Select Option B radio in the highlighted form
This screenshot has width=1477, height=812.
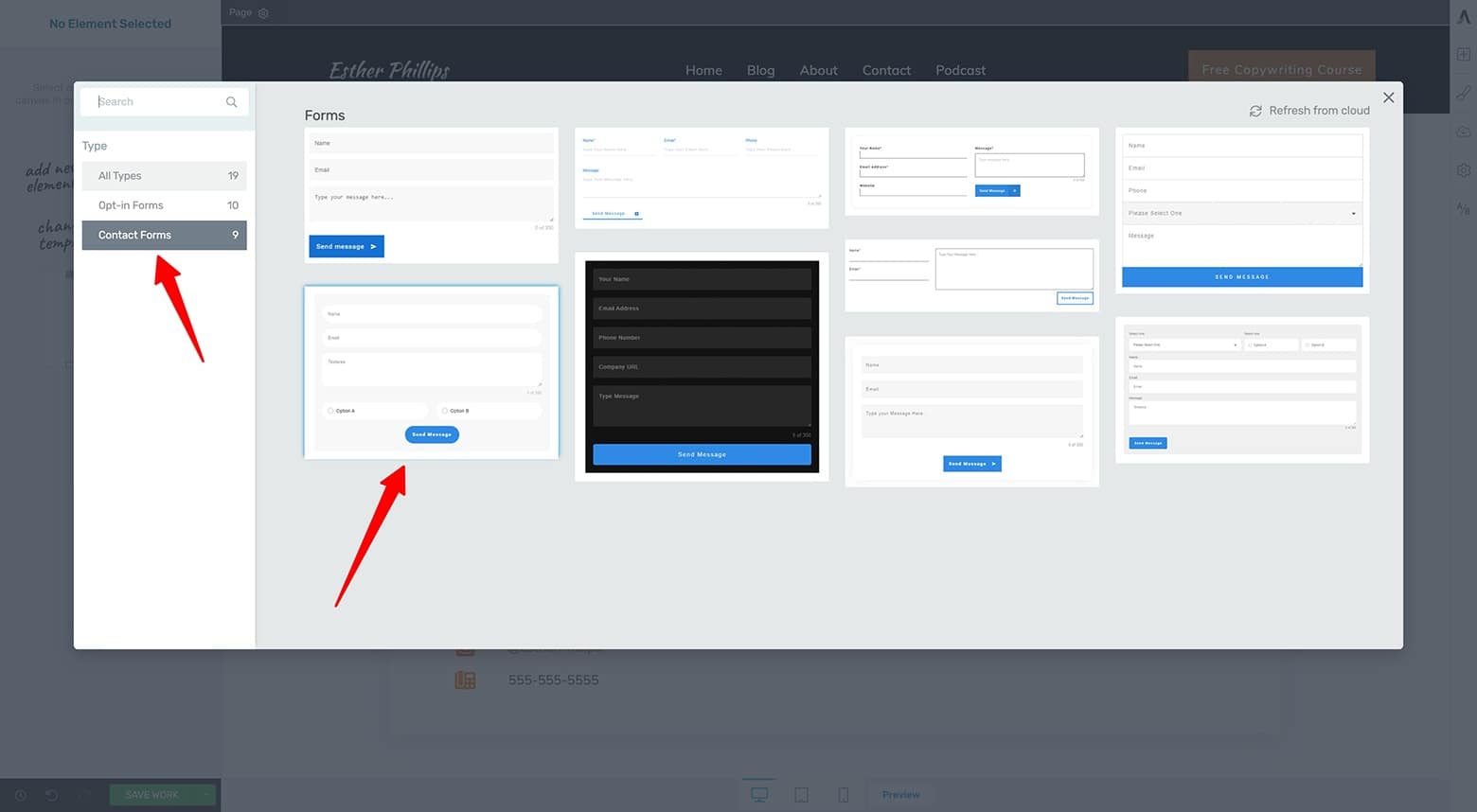[x=444, y=410]
